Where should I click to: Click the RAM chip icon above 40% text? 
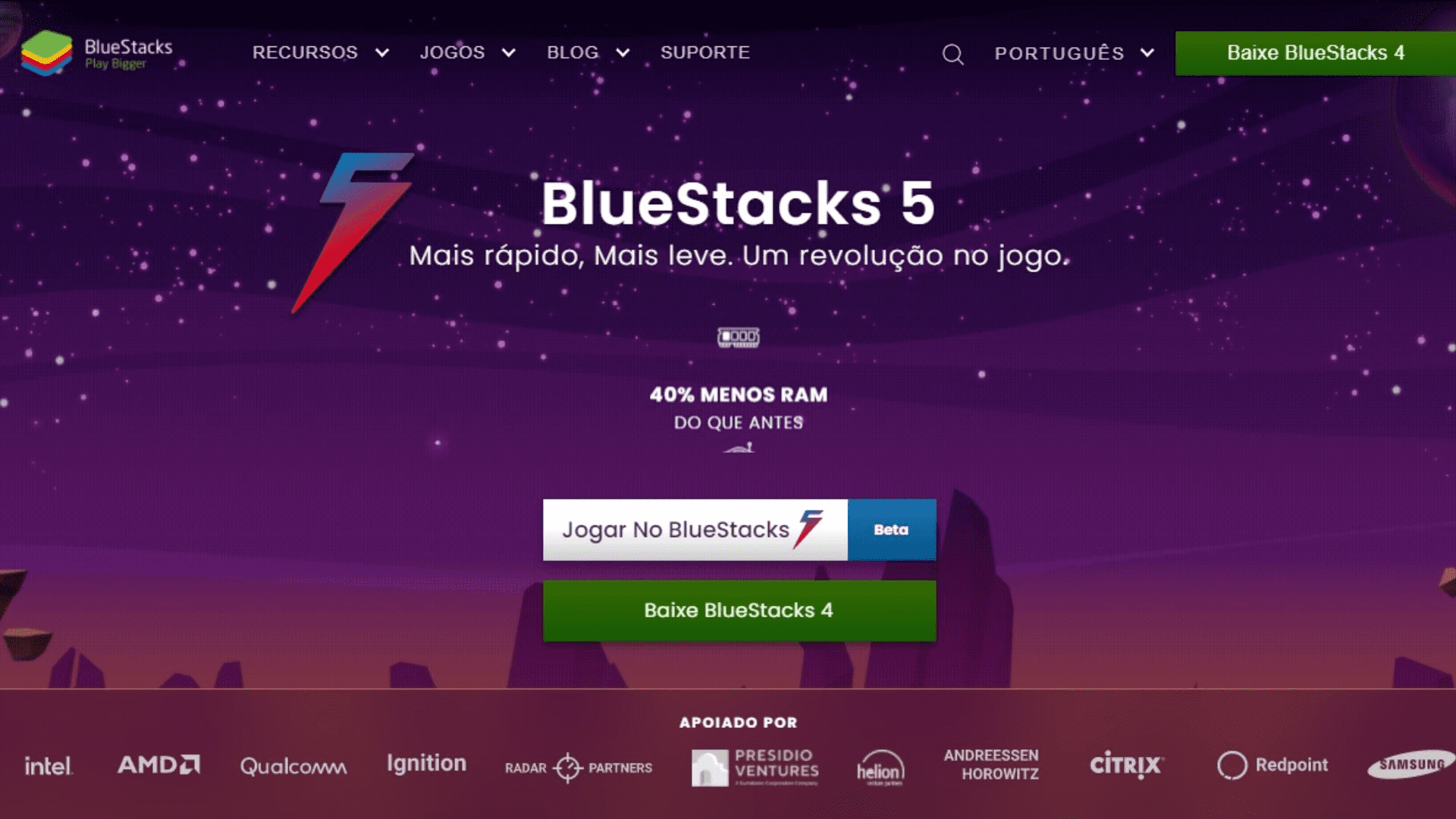pyautogui.click(x=739, y=337)
